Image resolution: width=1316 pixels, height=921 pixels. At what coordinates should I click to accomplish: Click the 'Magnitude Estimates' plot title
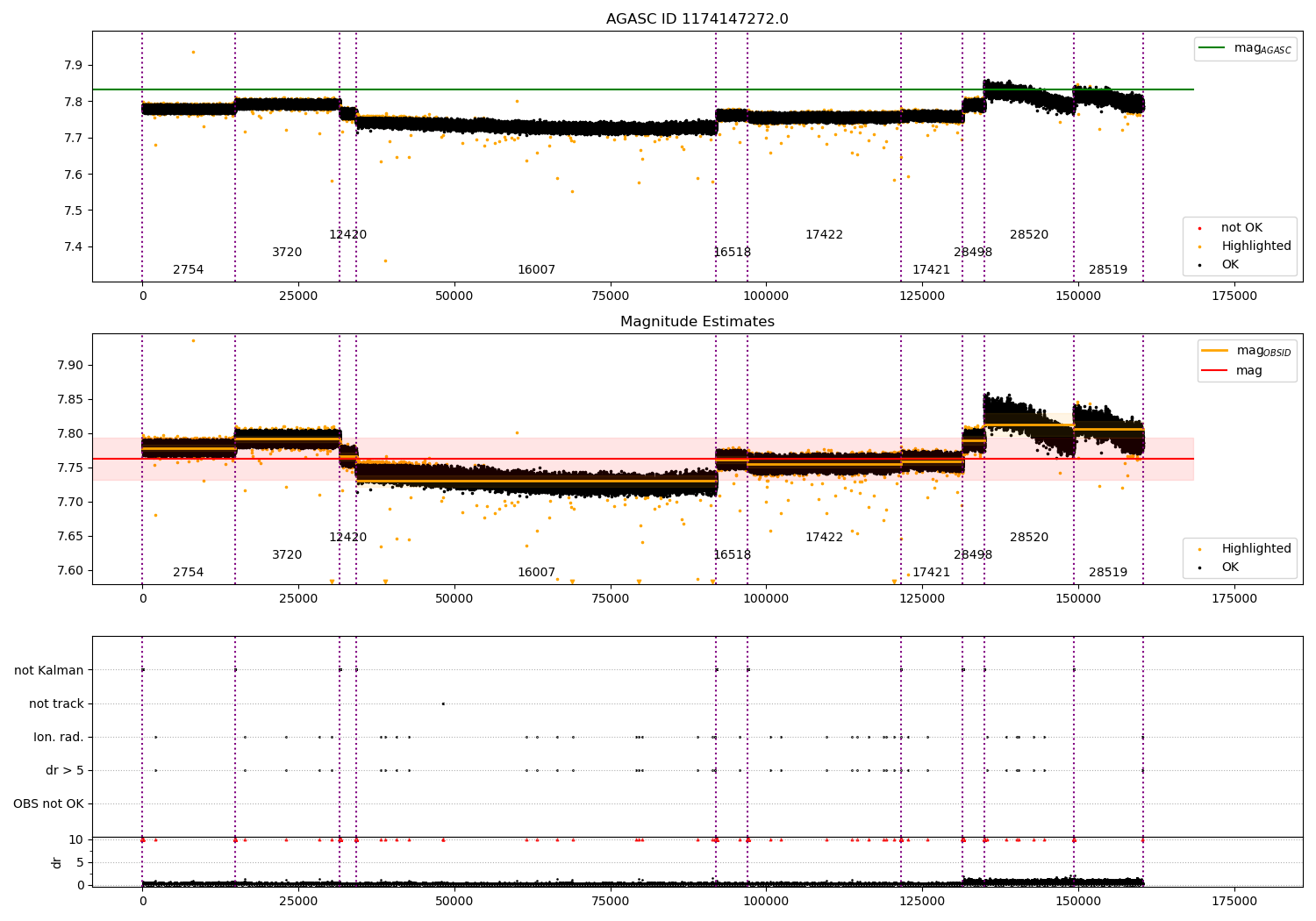coord(697,322)
